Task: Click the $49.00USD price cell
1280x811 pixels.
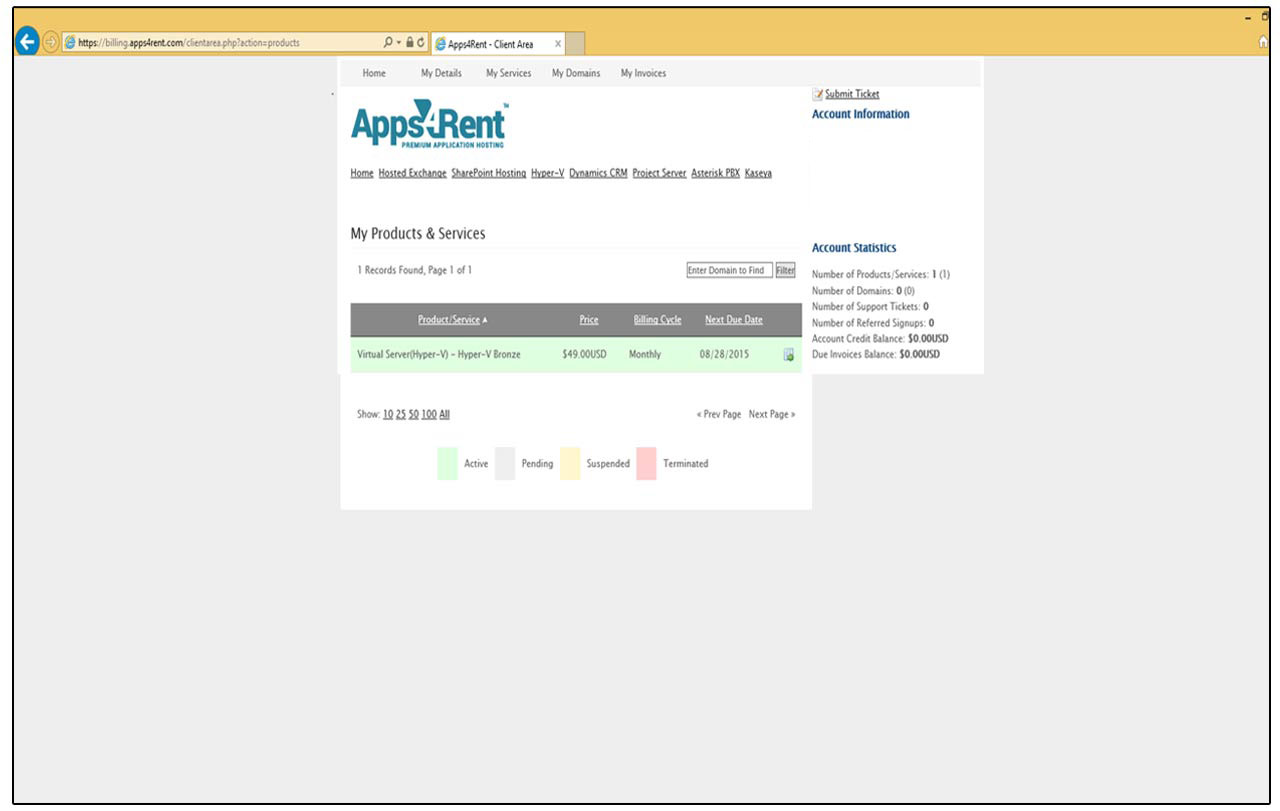Action: (x=584, y=354)
